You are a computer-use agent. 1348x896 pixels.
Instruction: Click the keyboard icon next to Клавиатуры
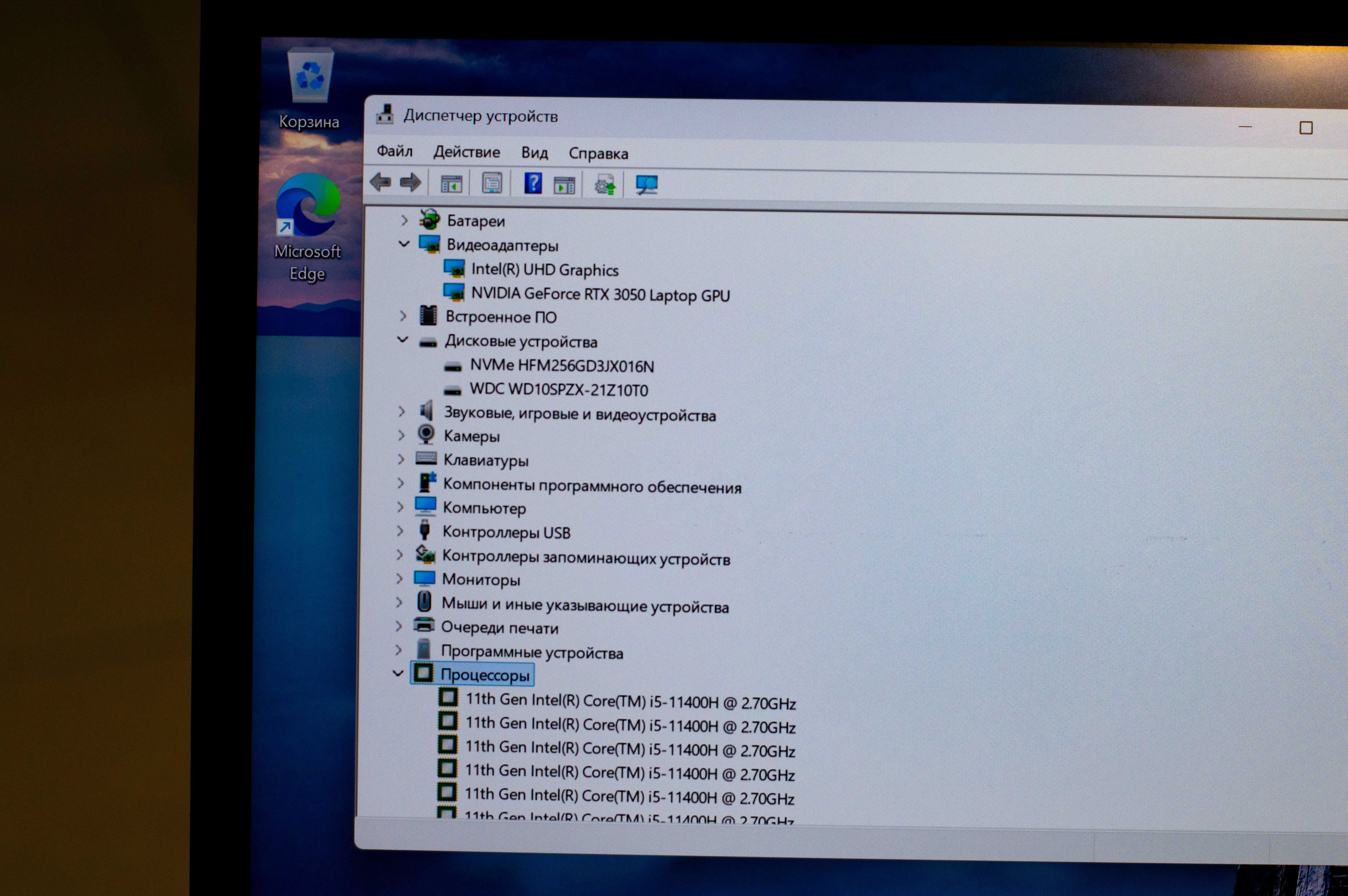coord(426,458)
